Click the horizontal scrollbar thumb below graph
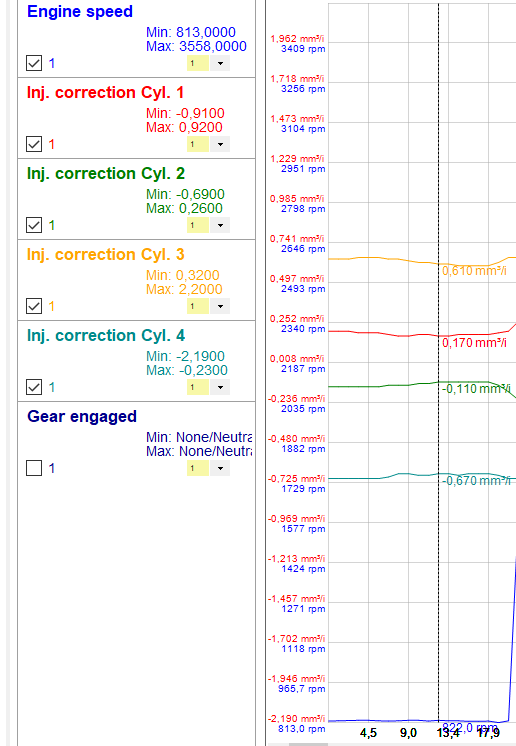The width and height of the screenshot is (516, 746). pos(308,744)
